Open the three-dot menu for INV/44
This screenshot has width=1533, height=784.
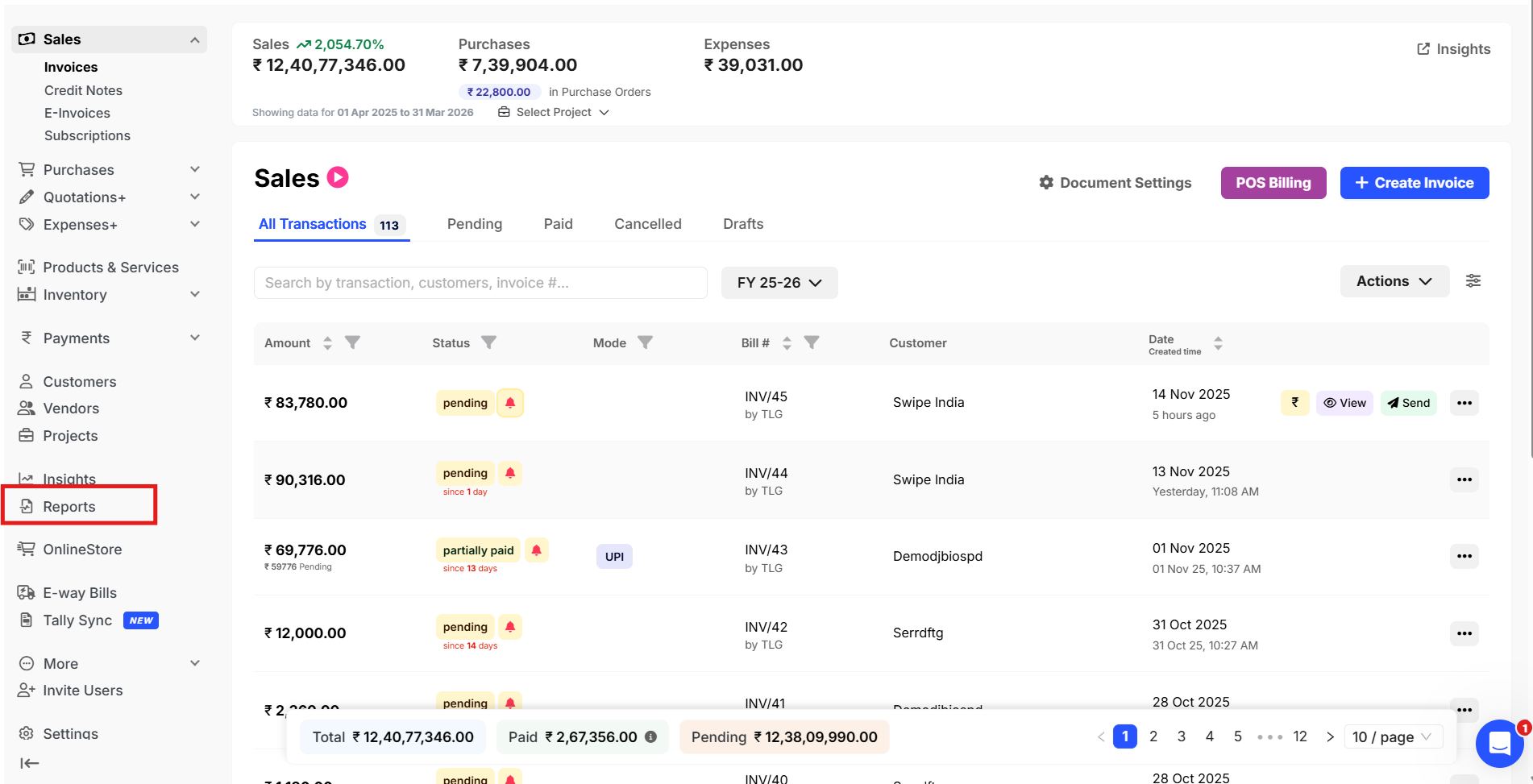(x=1464, y=479)
